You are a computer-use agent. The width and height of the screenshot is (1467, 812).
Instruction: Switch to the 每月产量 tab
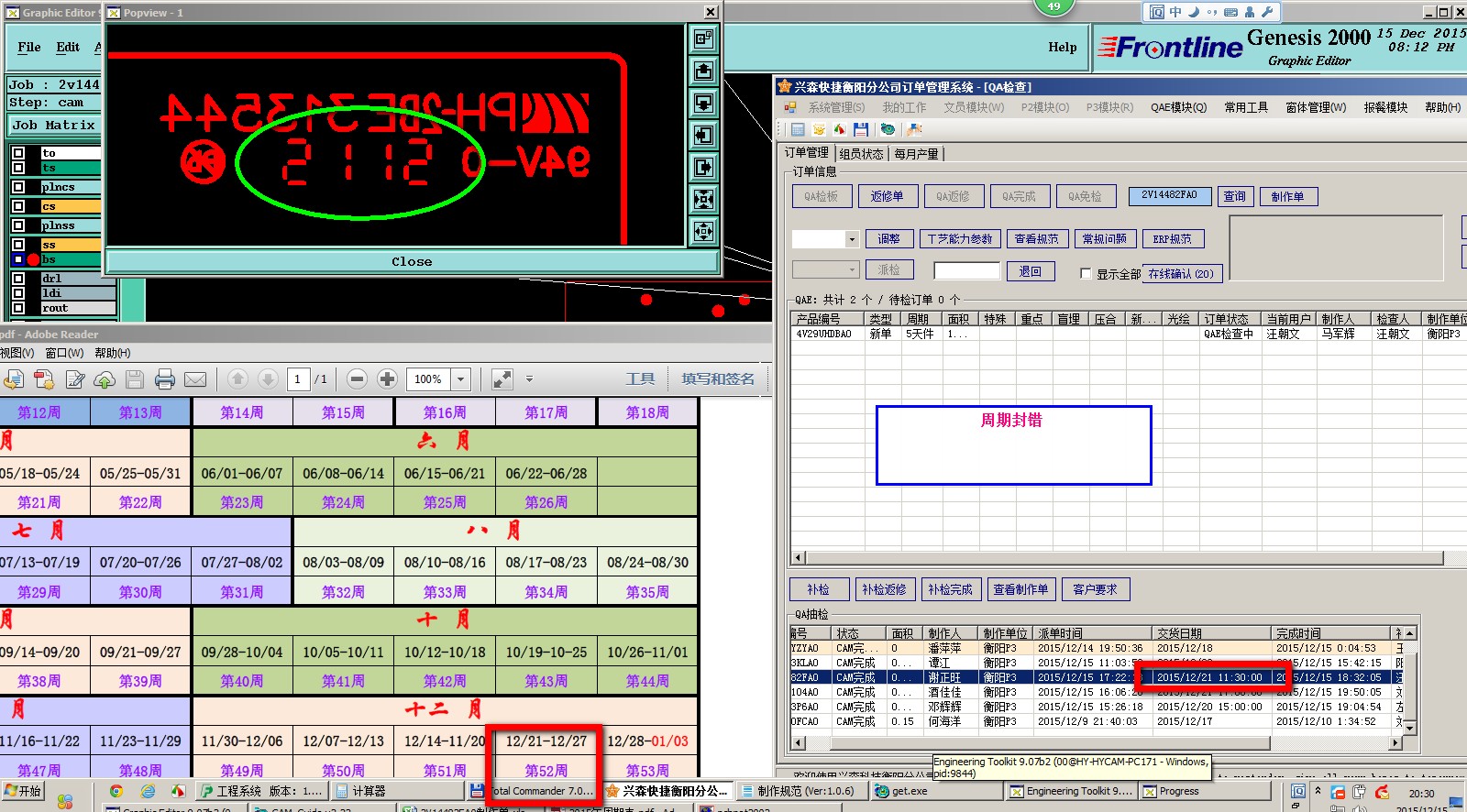(x=917, y=154)
